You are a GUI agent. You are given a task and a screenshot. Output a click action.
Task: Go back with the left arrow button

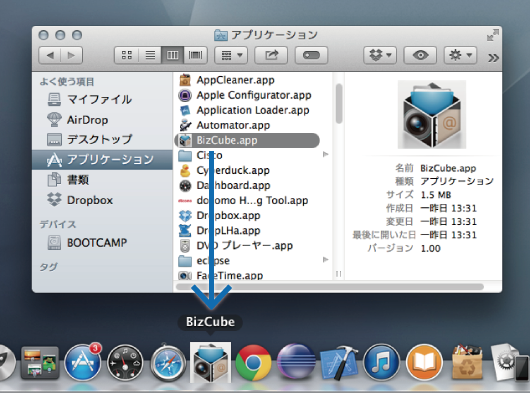[x=50, y=55]
